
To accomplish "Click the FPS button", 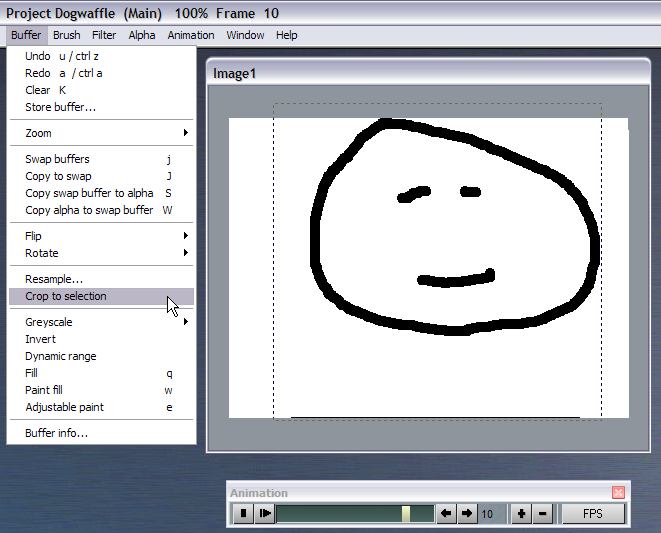I will pyautogui.click(x=593, y=514).
